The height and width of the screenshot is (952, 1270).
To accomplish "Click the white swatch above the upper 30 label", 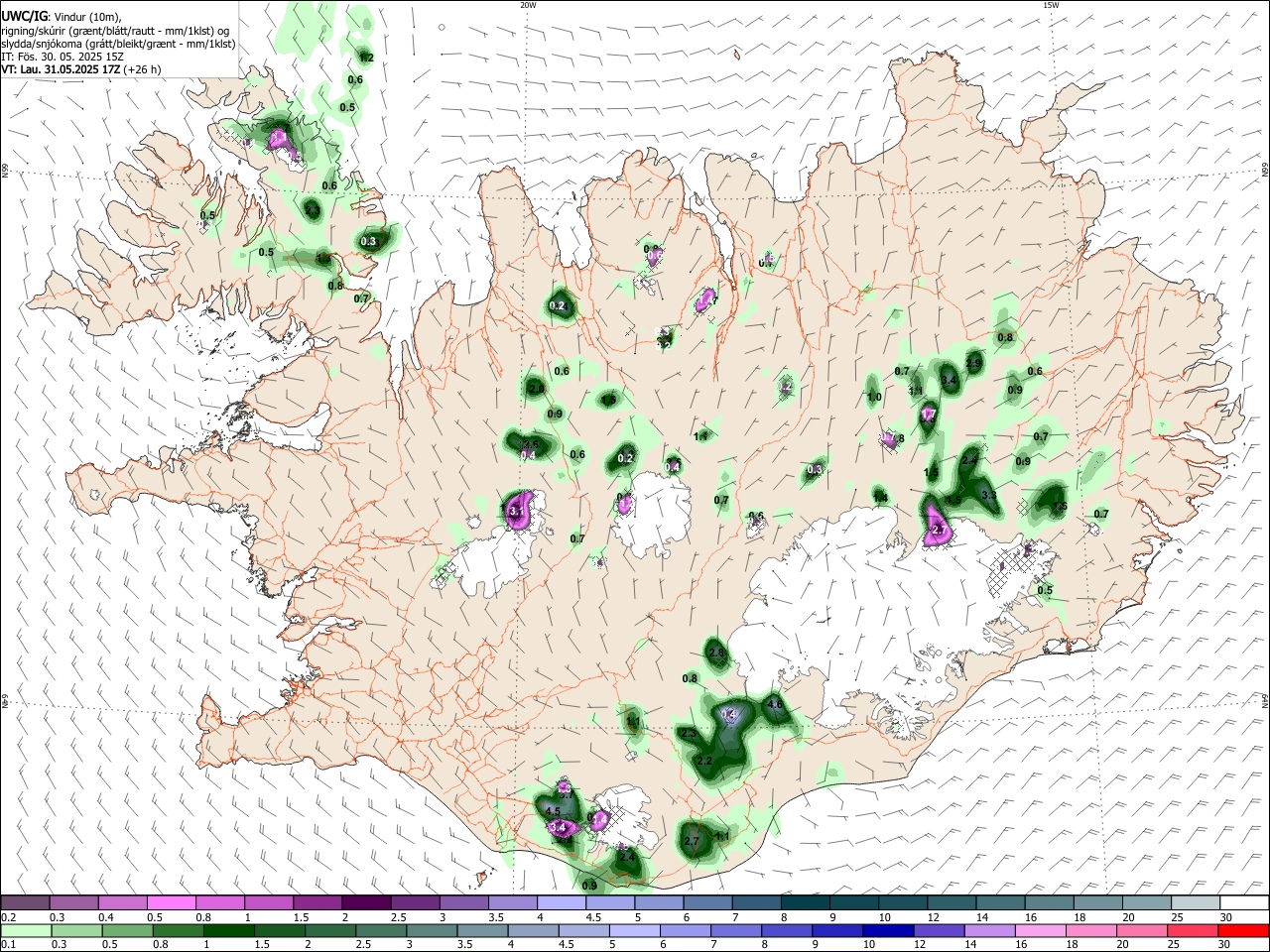I will 1245,902.
